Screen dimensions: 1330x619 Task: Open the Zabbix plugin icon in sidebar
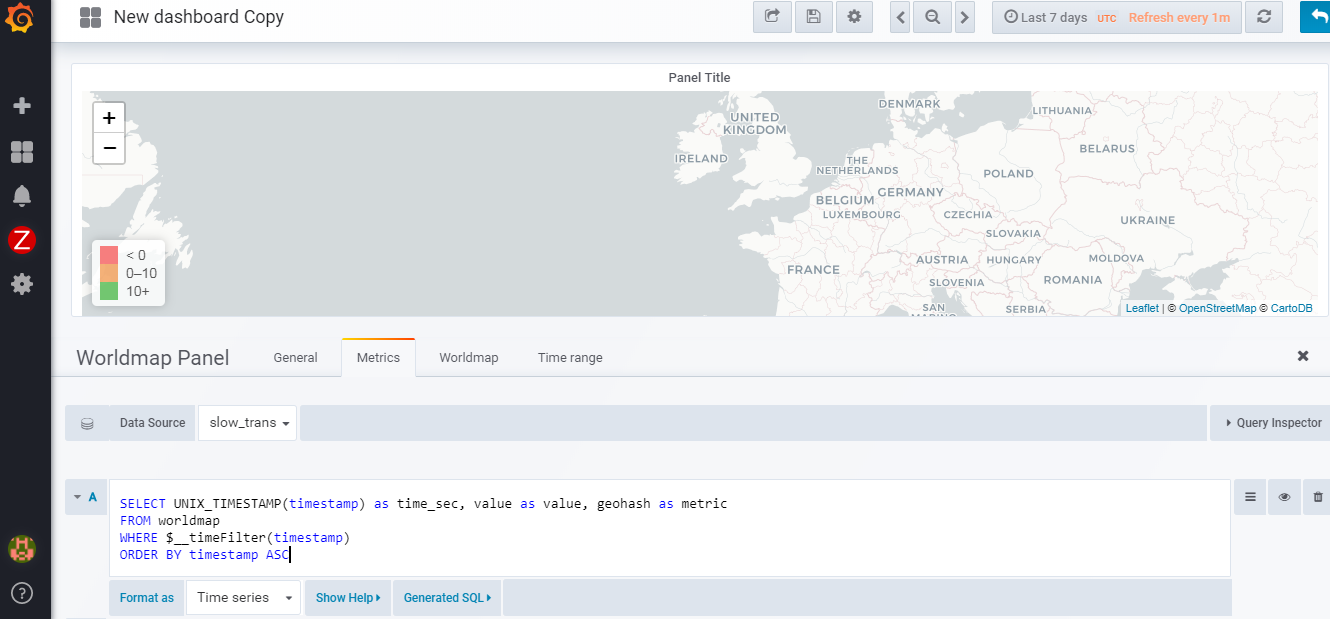23,240
